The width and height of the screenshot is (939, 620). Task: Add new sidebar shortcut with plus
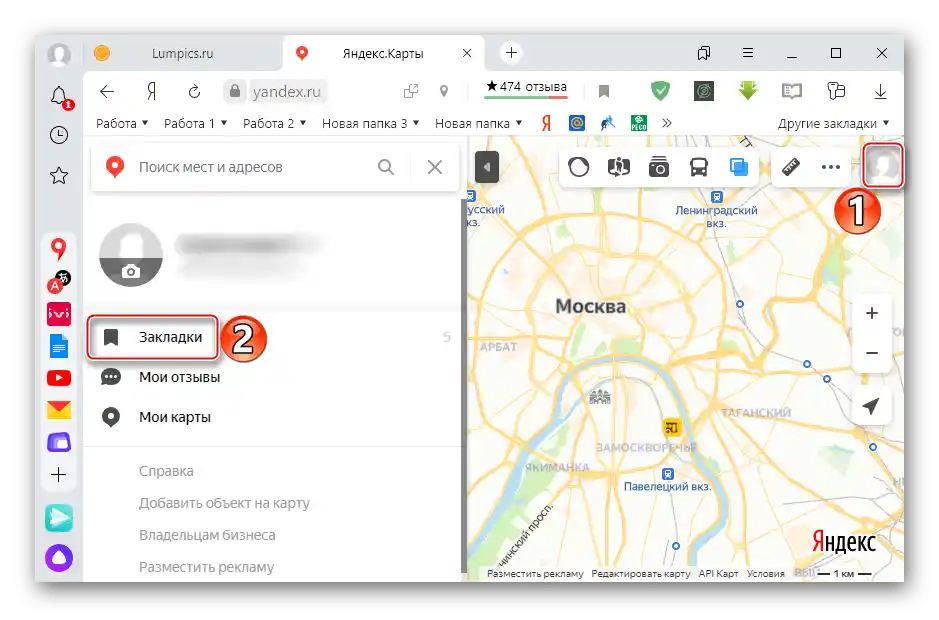(59, 475)
